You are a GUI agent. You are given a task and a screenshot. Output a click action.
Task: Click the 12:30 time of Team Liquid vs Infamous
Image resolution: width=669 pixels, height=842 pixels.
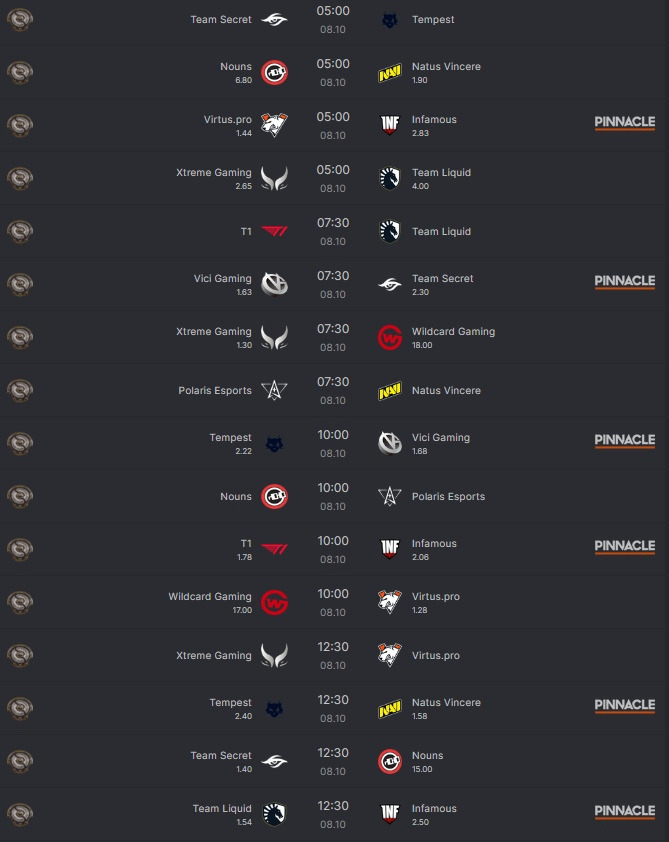coord(333,806)
